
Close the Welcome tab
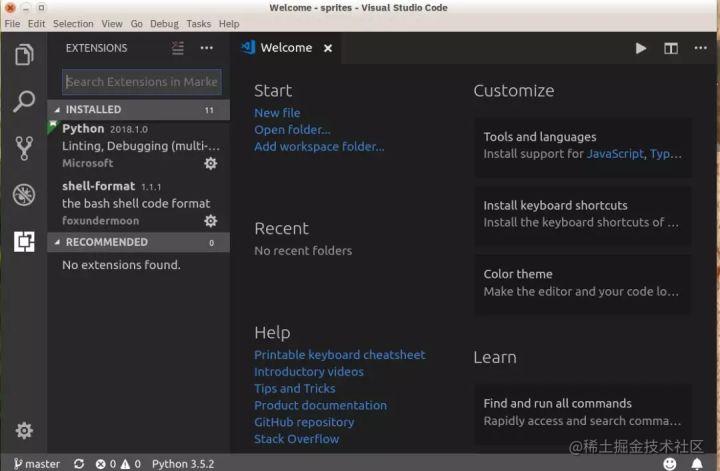coord(328,48)
